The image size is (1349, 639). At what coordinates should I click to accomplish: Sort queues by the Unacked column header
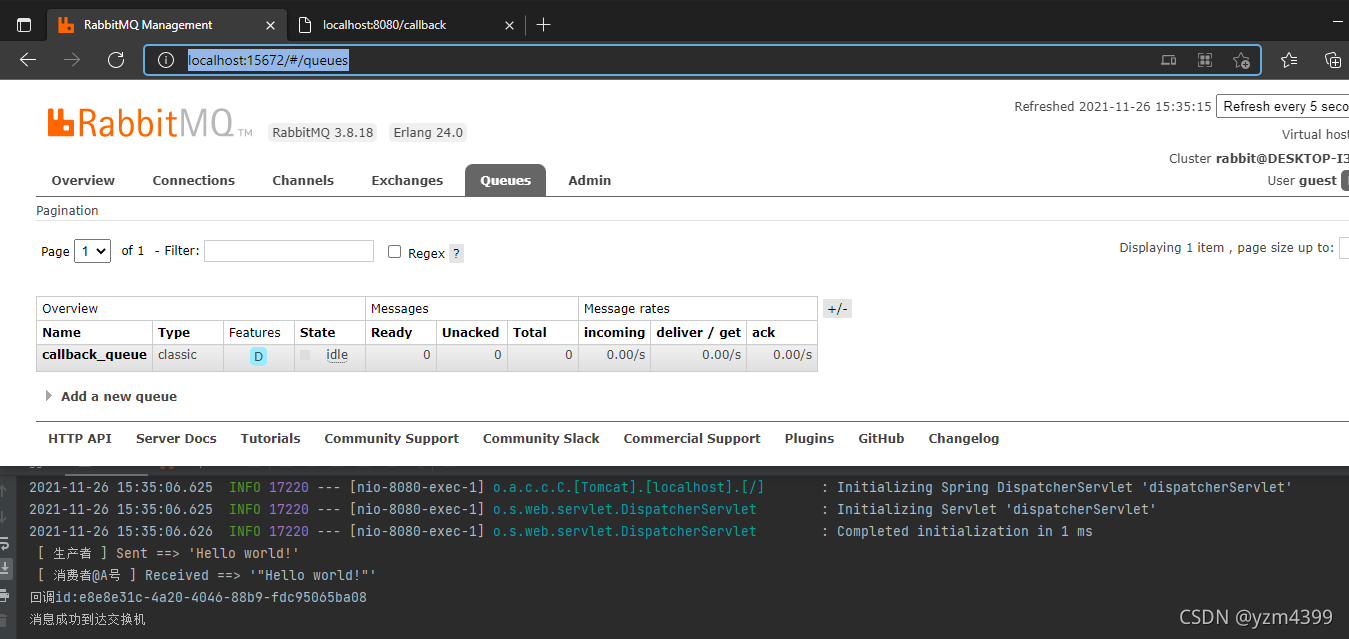(x=470, y=332)
